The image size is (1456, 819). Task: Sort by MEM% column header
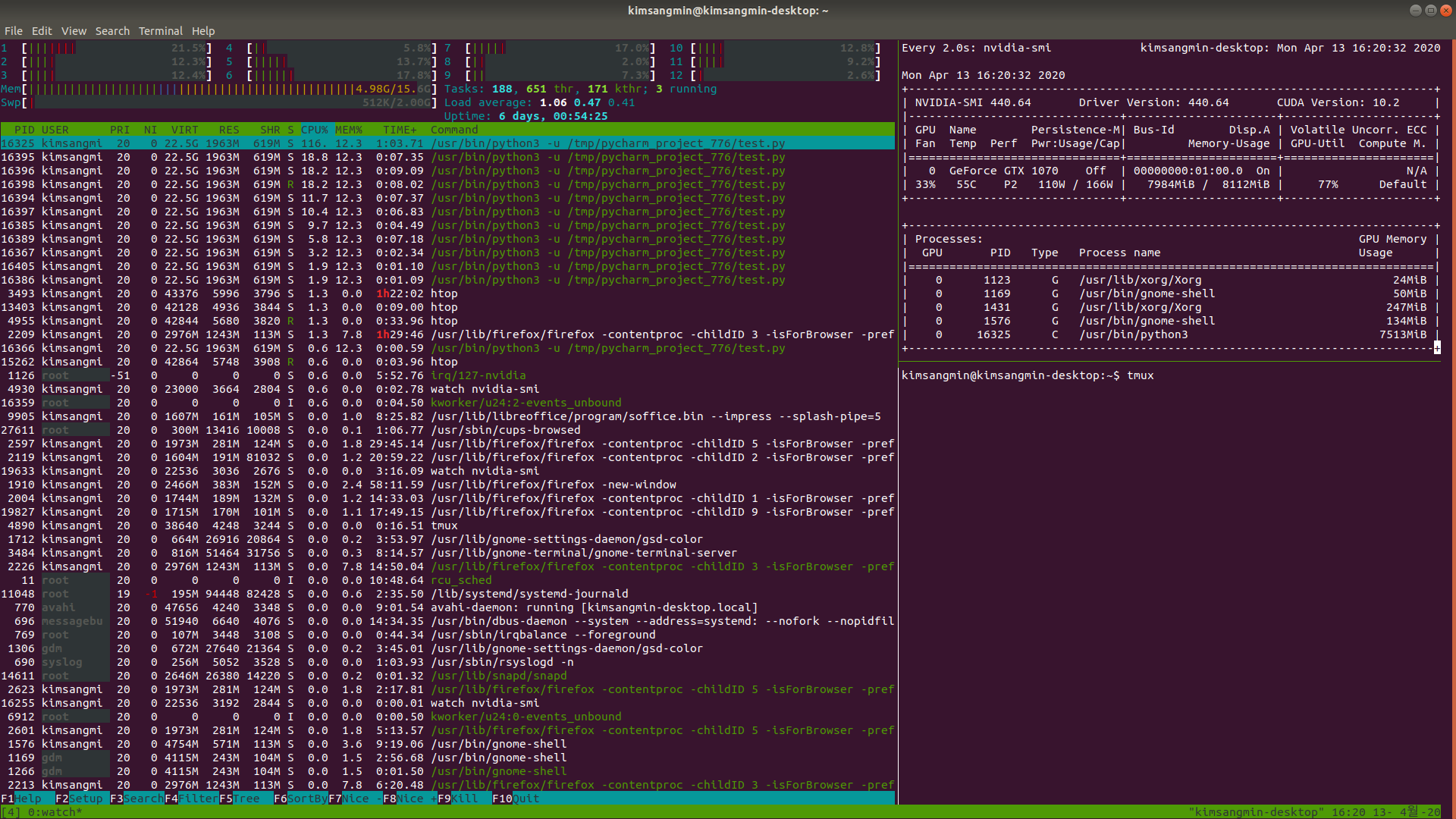(349, 130)
